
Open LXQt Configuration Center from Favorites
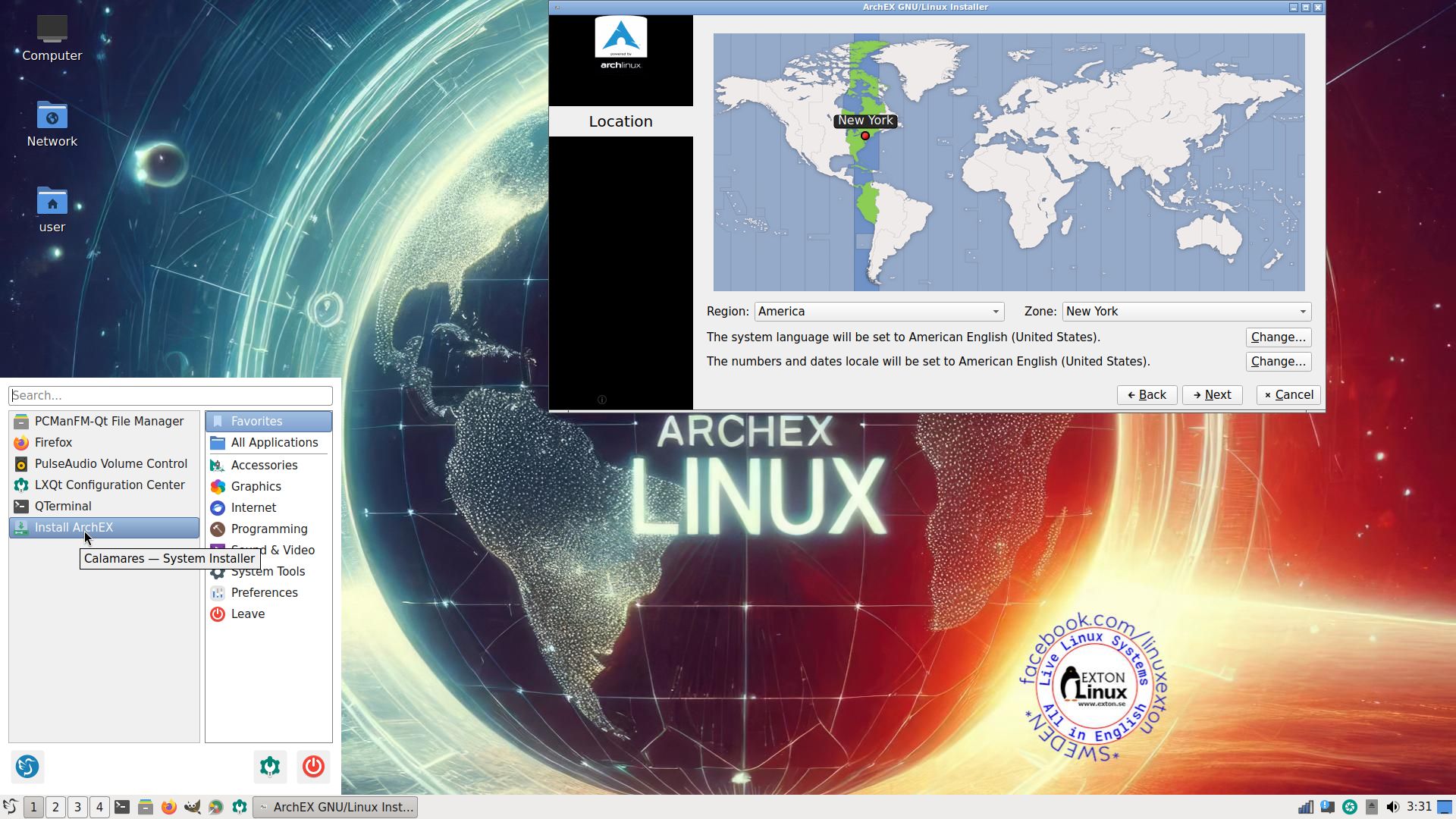point(104,485)
